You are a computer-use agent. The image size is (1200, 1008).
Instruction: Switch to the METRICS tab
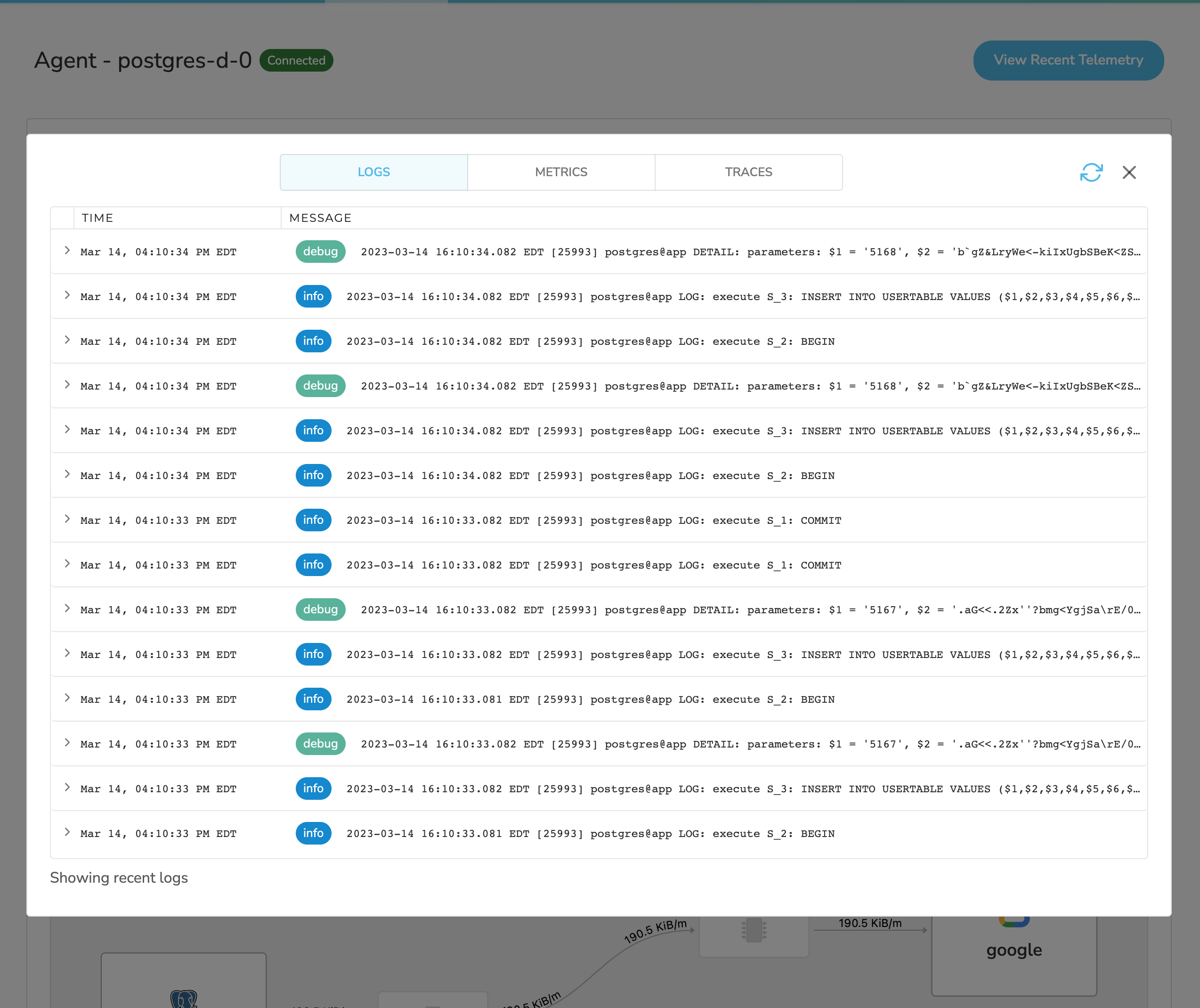[x=560, y=172]
